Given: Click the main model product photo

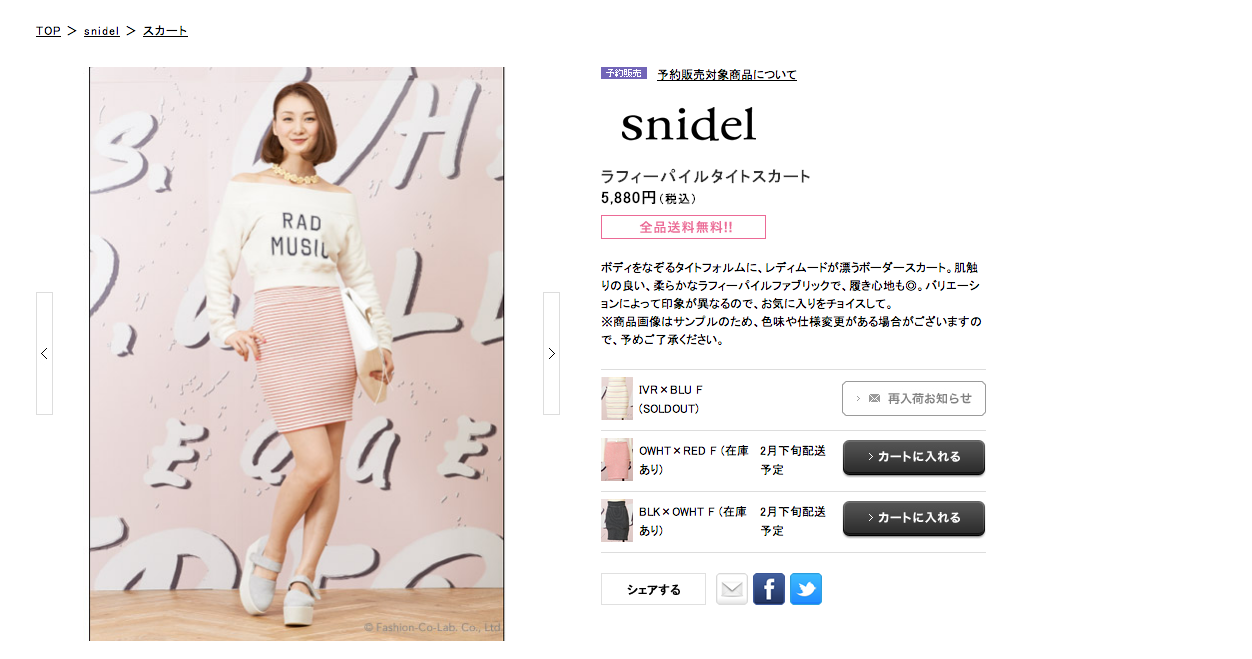Looking at the screenshot, I should click(x=297, y=354).
